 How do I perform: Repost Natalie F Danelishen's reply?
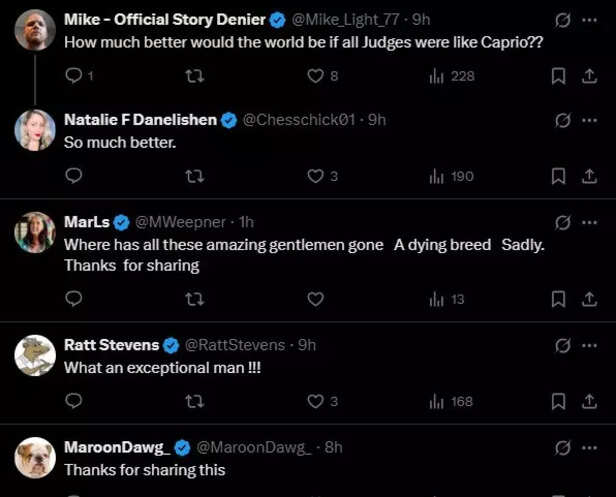click(x=194, y=176)
